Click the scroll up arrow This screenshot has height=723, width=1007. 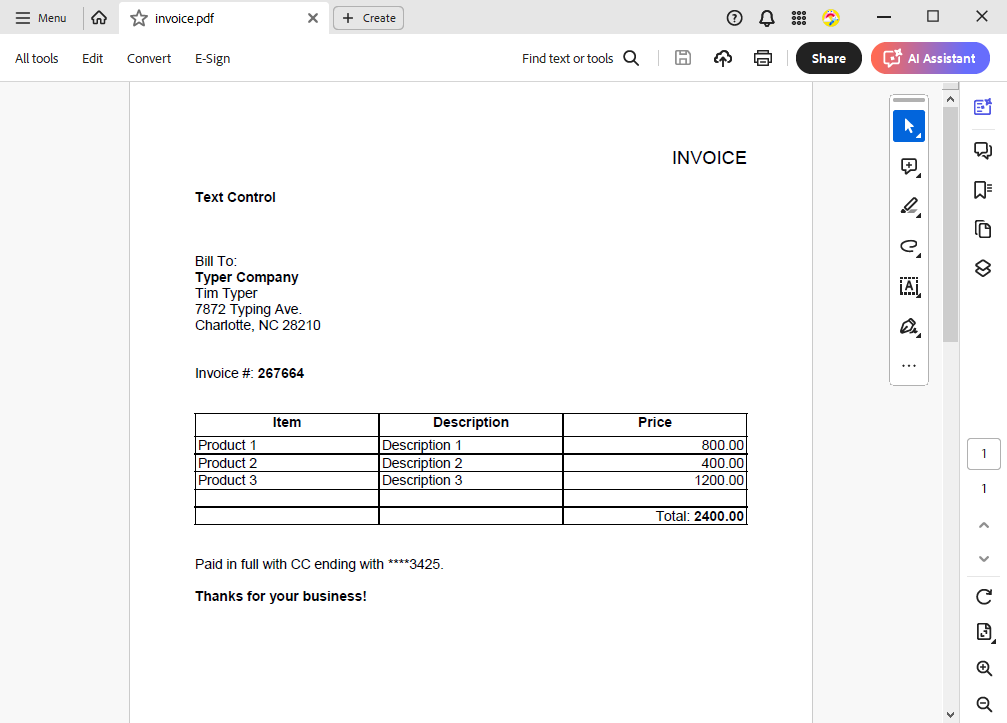[x=950, y=100]
